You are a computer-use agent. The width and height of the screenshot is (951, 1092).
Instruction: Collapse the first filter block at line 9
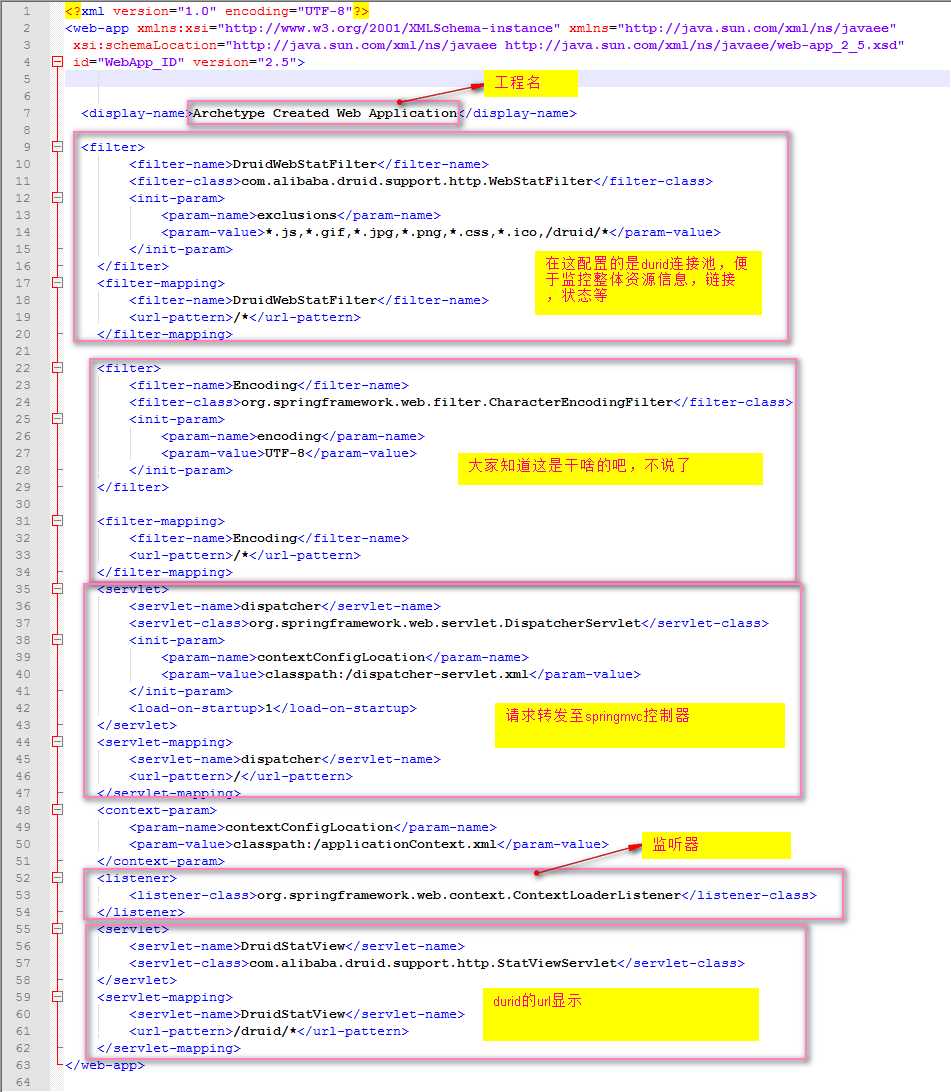click(x=57, y=146)
